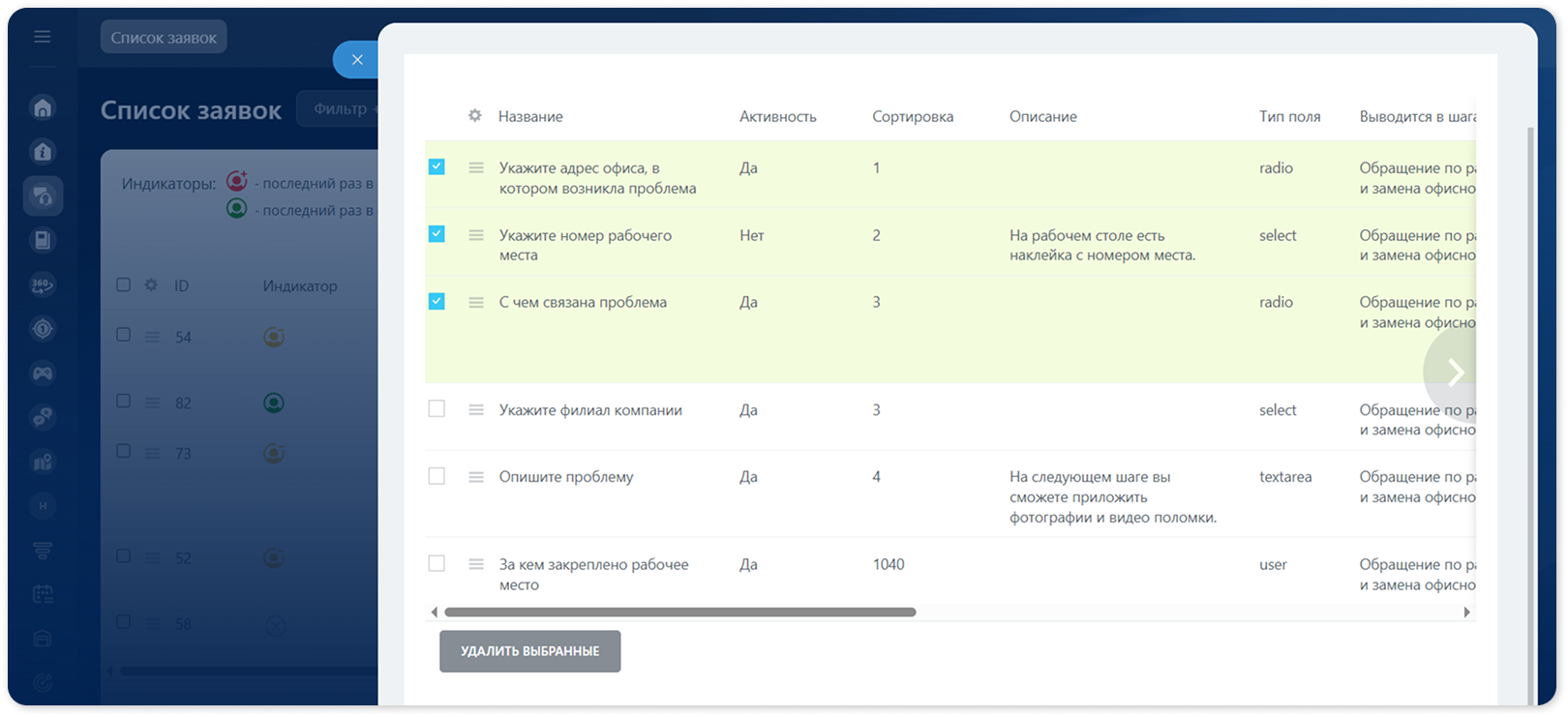The width and height of the screenshot is (1568, 717).
Task: Click the right chevron arrow to scroll table
Action: (x=1454, y=372)
